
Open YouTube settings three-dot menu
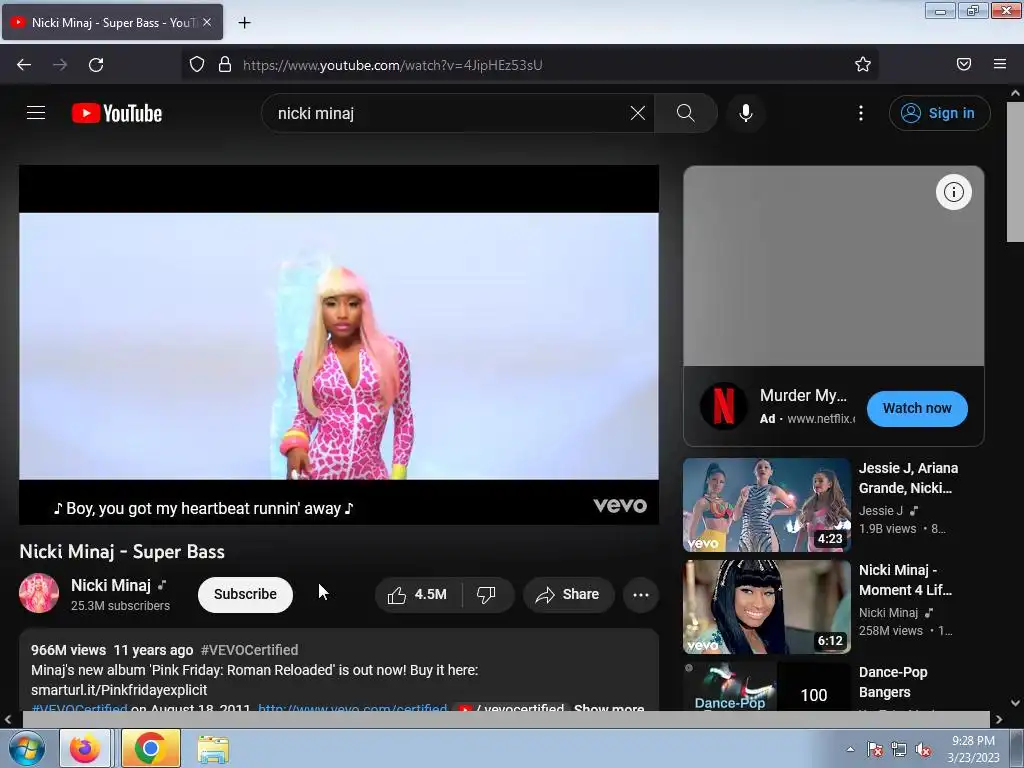pos(861,113)
